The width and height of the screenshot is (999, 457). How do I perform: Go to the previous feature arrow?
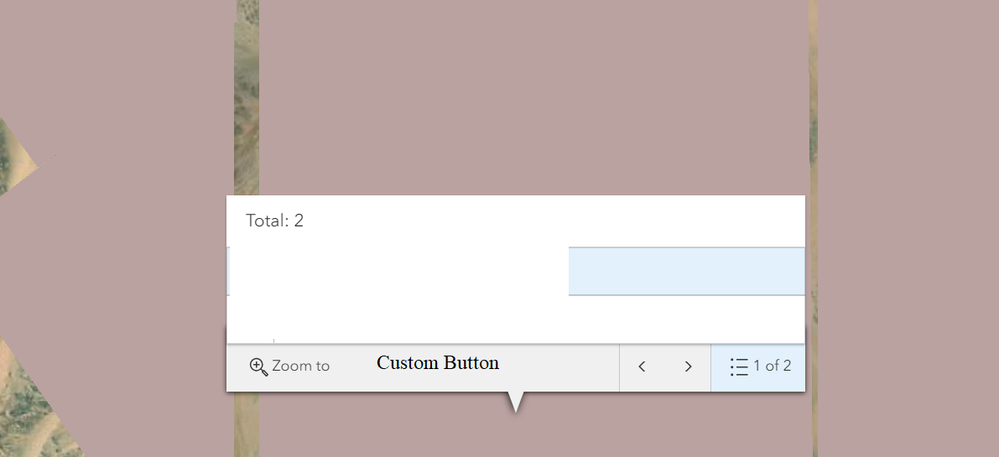[x=642, y=367]
